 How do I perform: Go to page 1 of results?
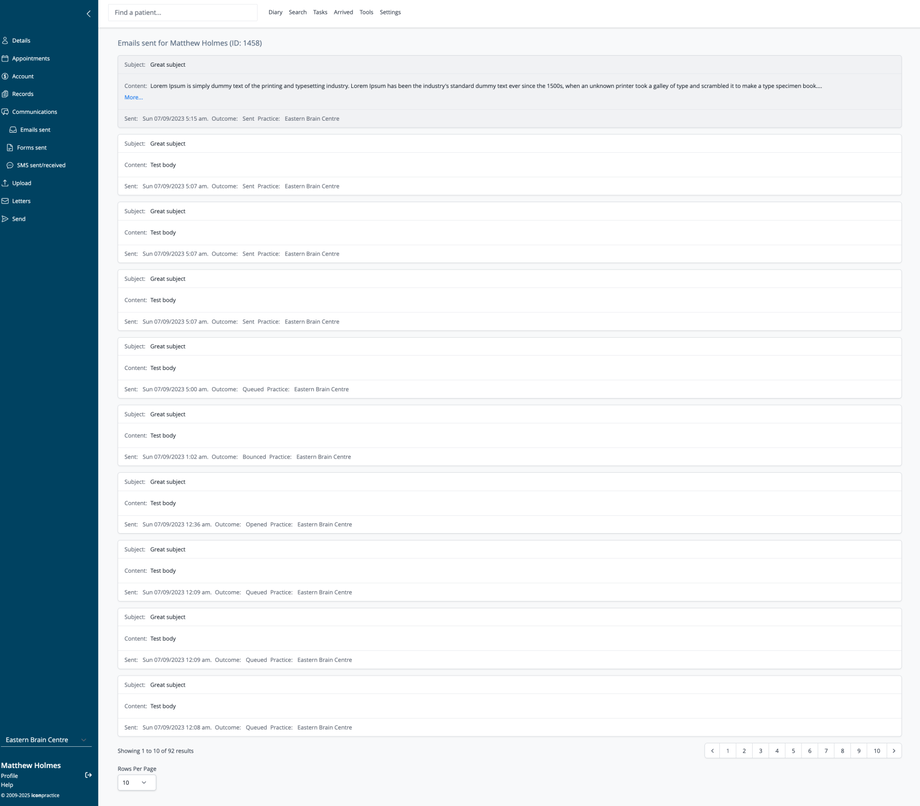tap(728, 751)
